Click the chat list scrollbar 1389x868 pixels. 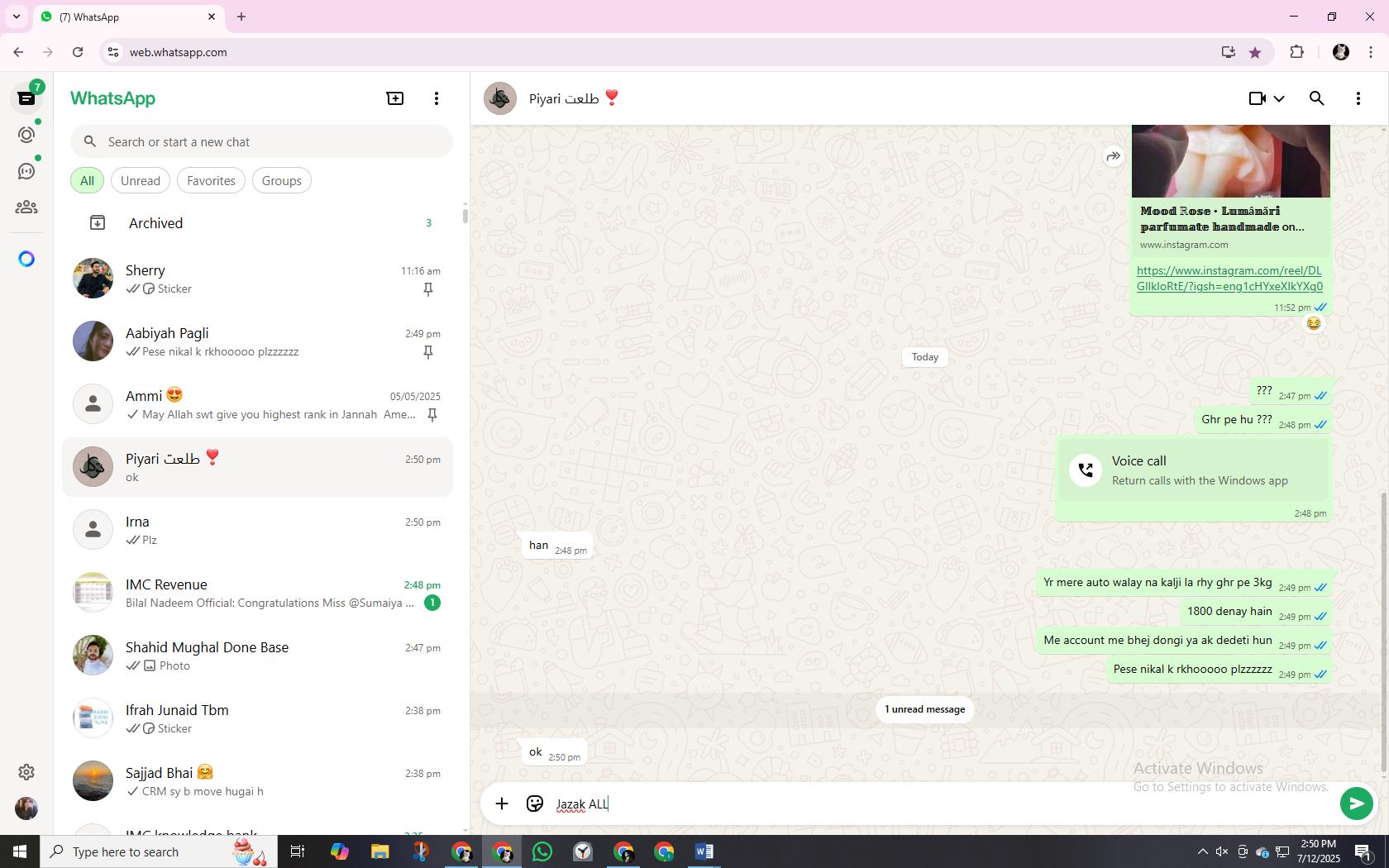point(465,215)
